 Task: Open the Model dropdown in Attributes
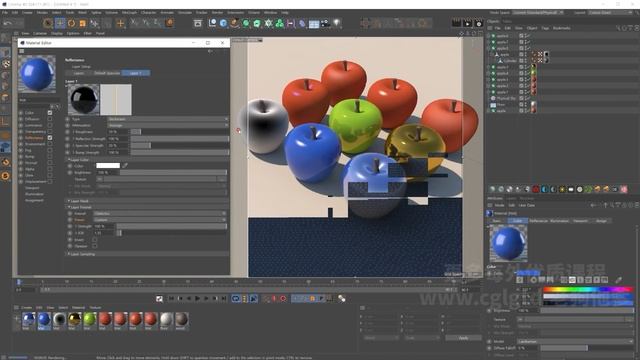pyautogui.click(x=575, y=341)
